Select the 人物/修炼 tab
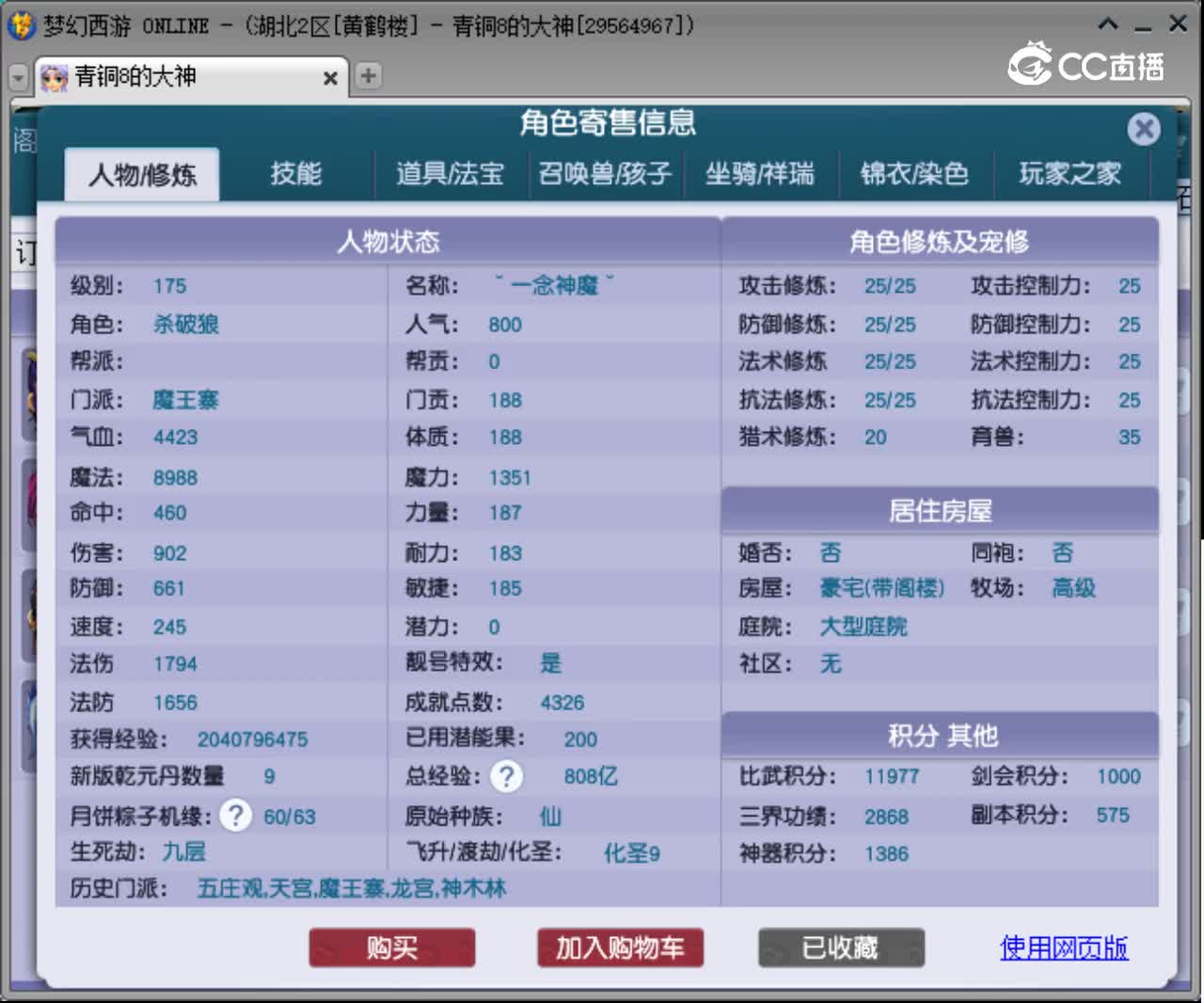Viewport: 1204px width, 1003px height. coord(142,174)
